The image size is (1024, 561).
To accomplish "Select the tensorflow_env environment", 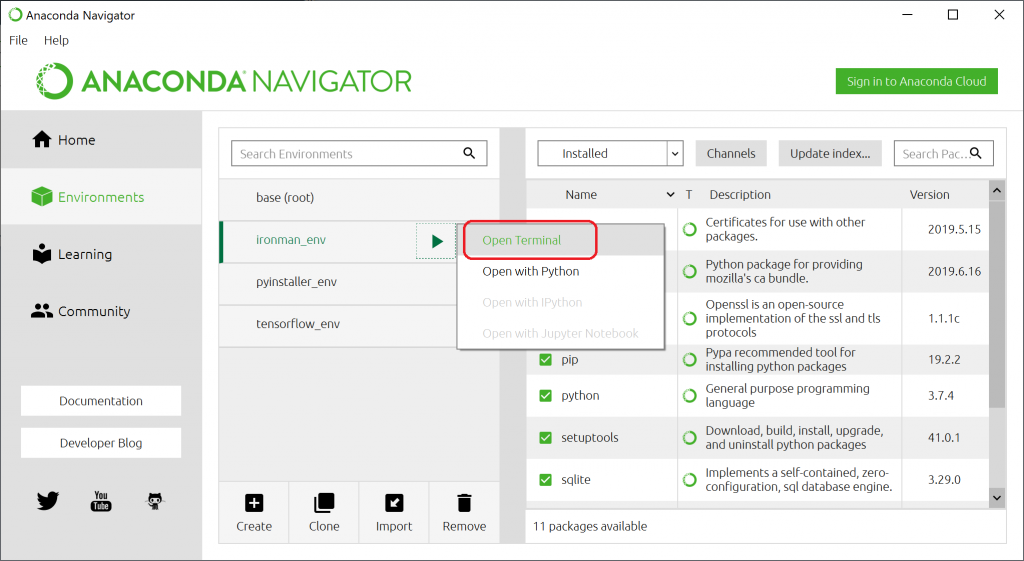I will click(x=338, y=324).
